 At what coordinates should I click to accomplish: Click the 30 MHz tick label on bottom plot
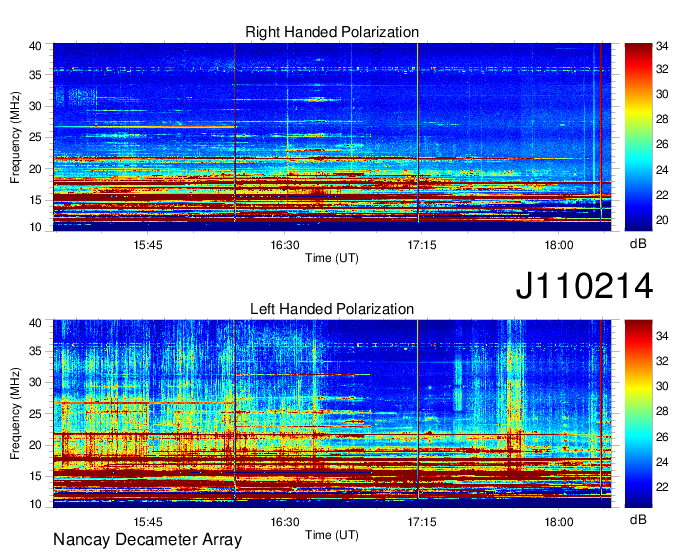(x=35, y=382)
